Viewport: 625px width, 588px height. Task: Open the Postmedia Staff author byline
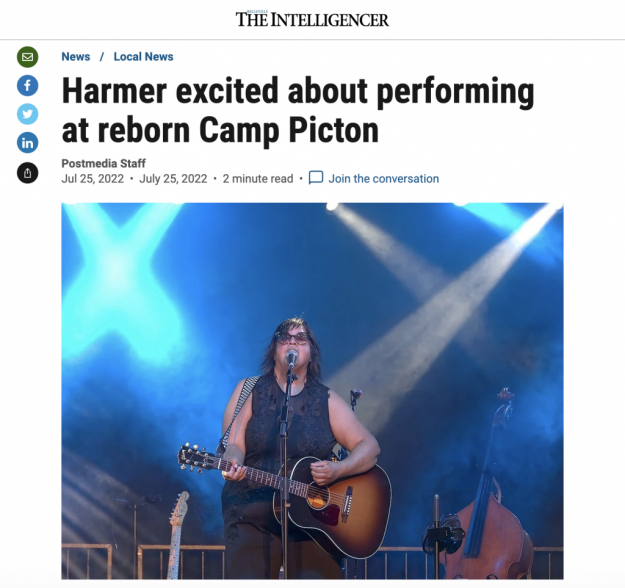104,163
